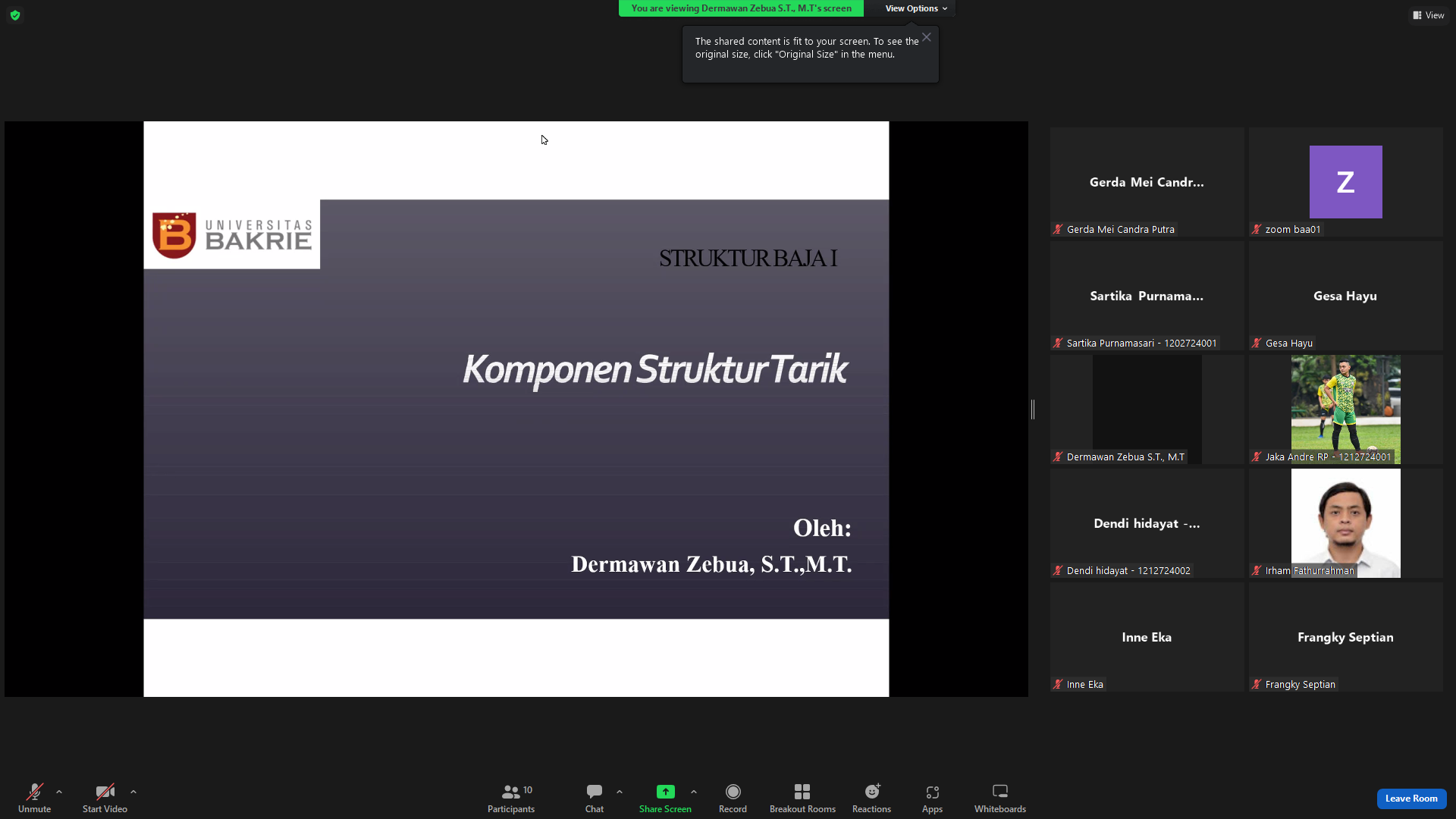Select Inne Eka's video tile
Viewport: 1456px width, 819px height.
click(x=1147, y=637)
